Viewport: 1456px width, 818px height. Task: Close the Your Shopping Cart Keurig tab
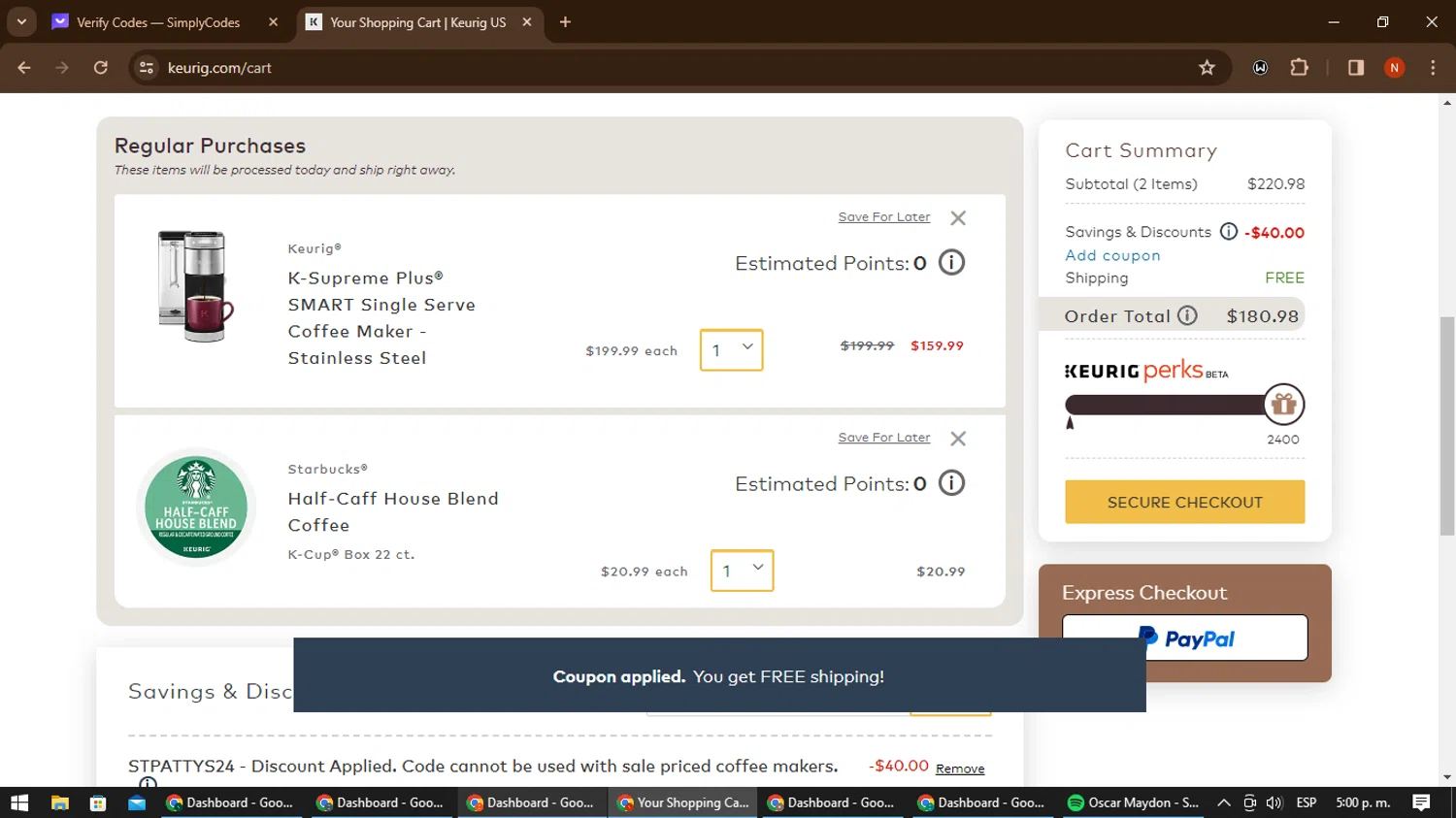pyautogui.click(x=527, y=21)
